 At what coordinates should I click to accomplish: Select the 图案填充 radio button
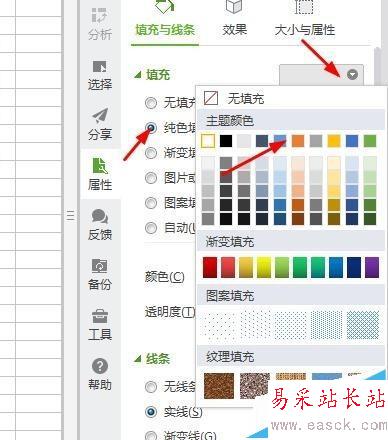[x=151, y=203]
